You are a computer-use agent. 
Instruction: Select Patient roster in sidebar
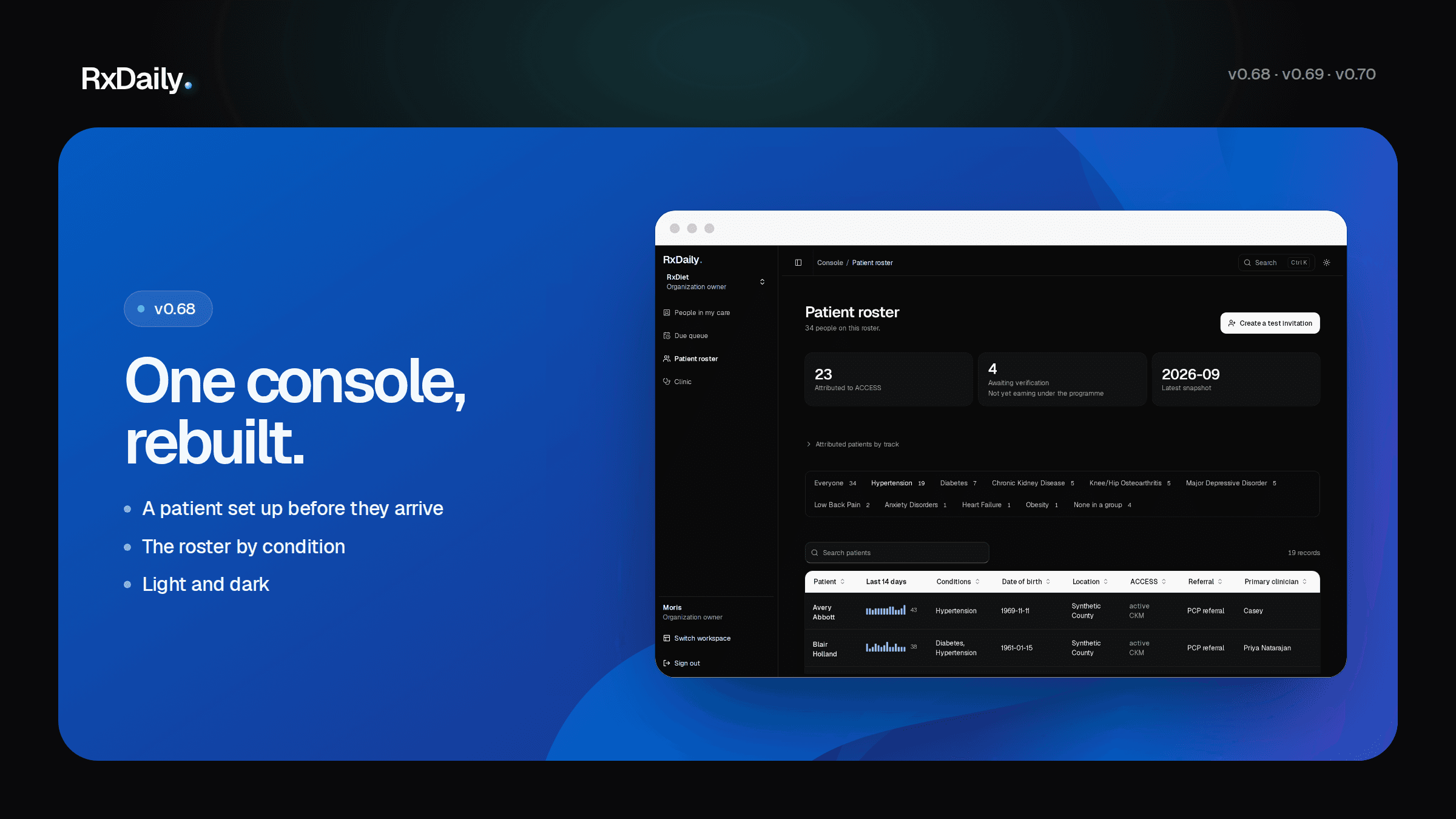[690, 359]
